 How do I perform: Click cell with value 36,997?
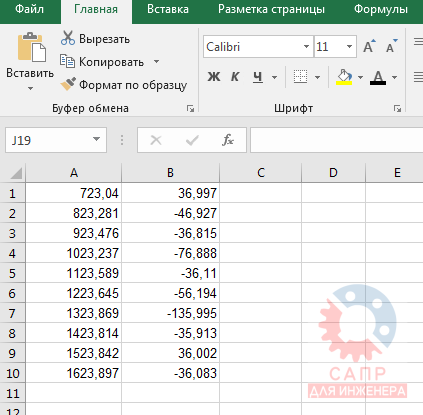click(x=170, y=193)
